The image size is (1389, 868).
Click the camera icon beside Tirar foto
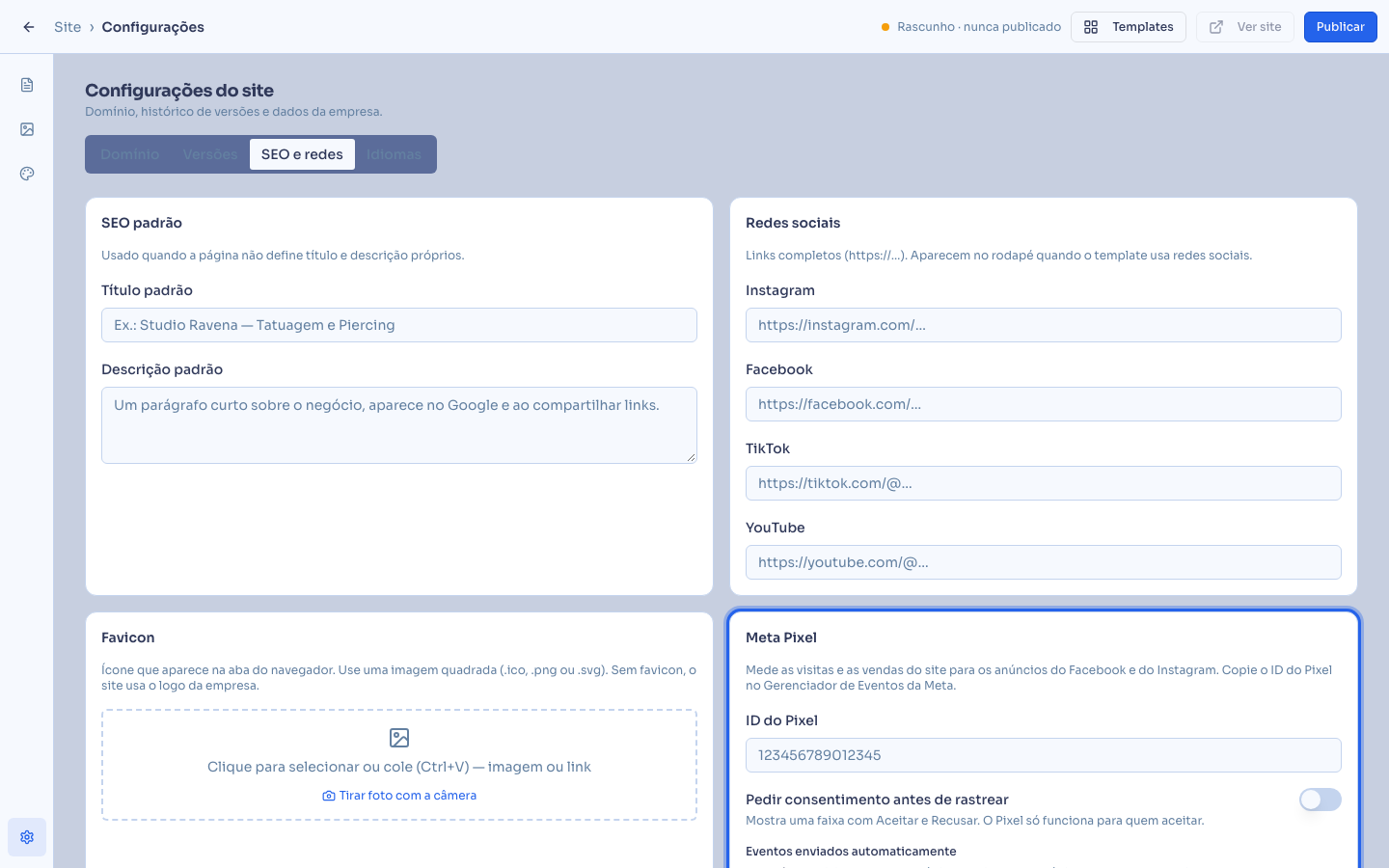[329, 796]
